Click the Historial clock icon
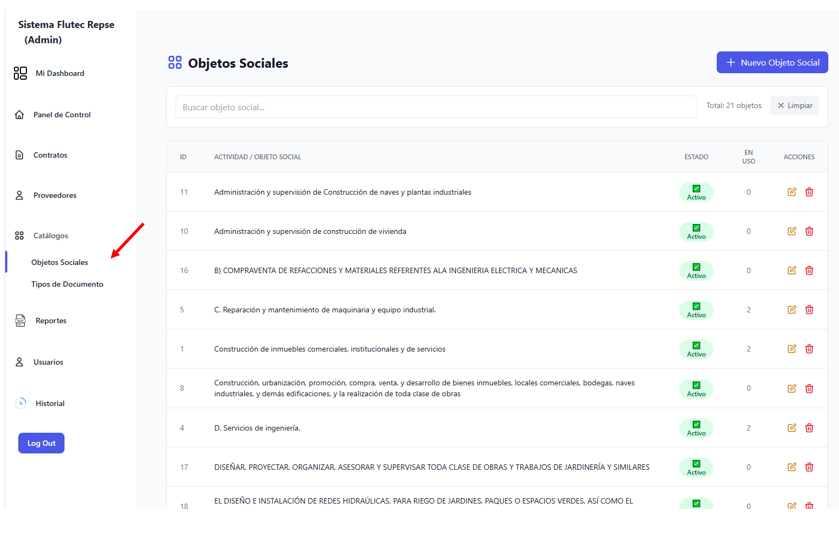 20,403
